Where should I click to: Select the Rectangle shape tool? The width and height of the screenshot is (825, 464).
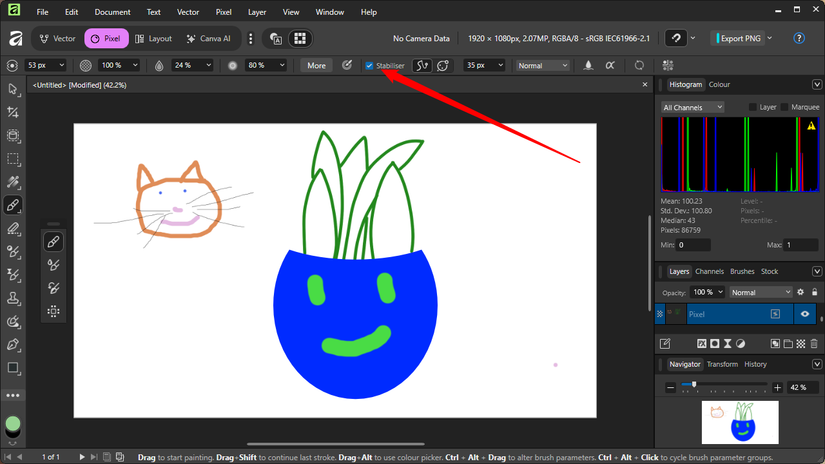13,368
